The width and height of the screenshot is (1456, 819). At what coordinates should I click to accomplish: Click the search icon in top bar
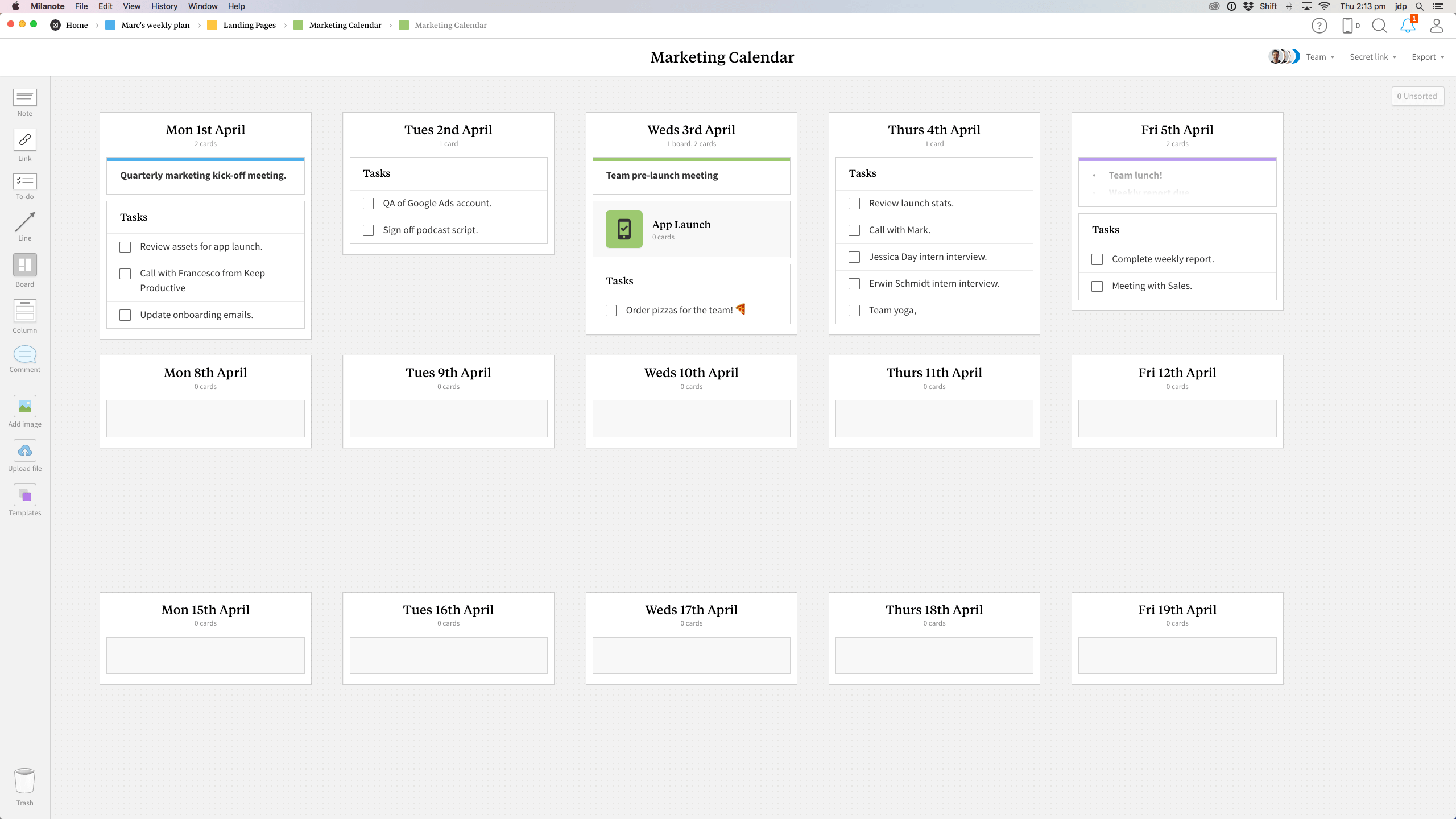1380,26
